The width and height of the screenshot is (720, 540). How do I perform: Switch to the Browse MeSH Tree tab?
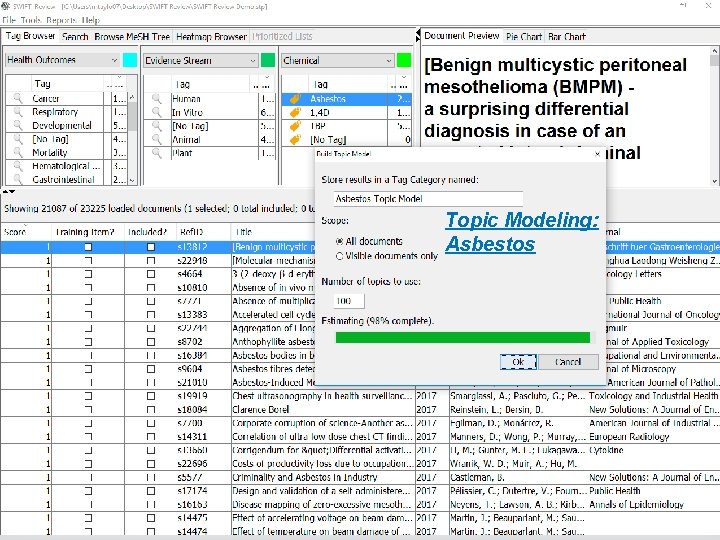tap(132, 36)
